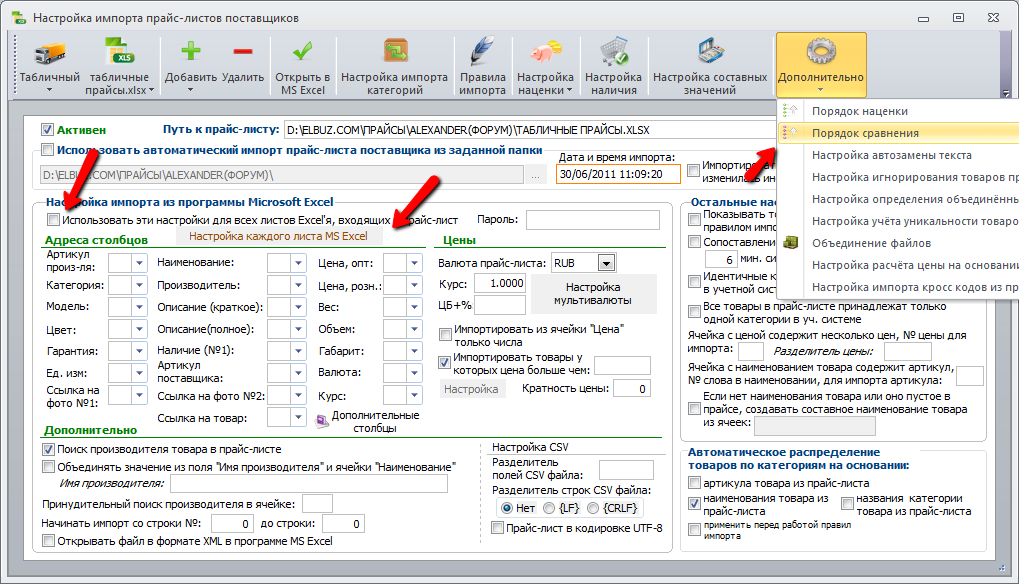Select Настройка автозамены текста menu item
Image resolution: width=1019 pixels, height=584 pixels.
(x=898, y=155)
